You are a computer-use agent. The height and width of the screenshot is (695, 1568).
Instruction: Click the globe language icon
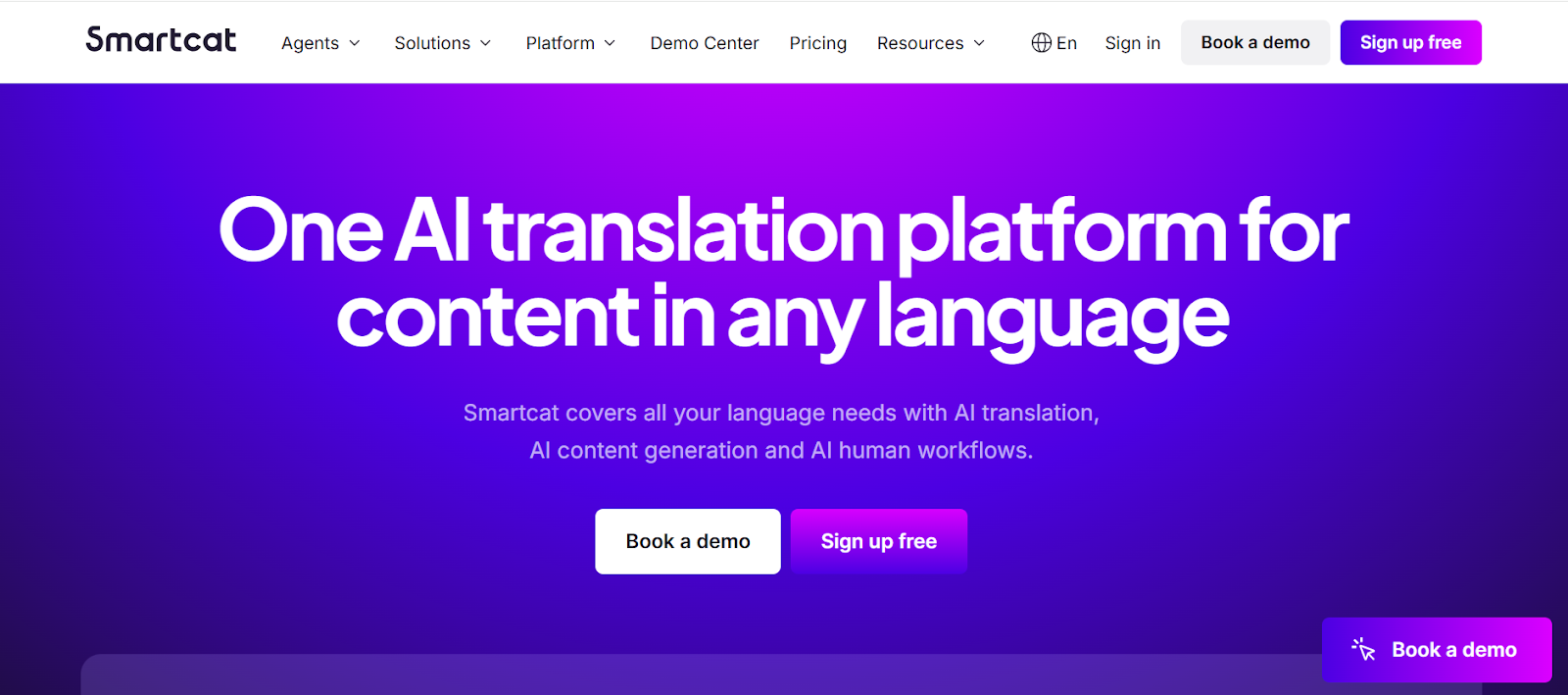point(1041,43)
